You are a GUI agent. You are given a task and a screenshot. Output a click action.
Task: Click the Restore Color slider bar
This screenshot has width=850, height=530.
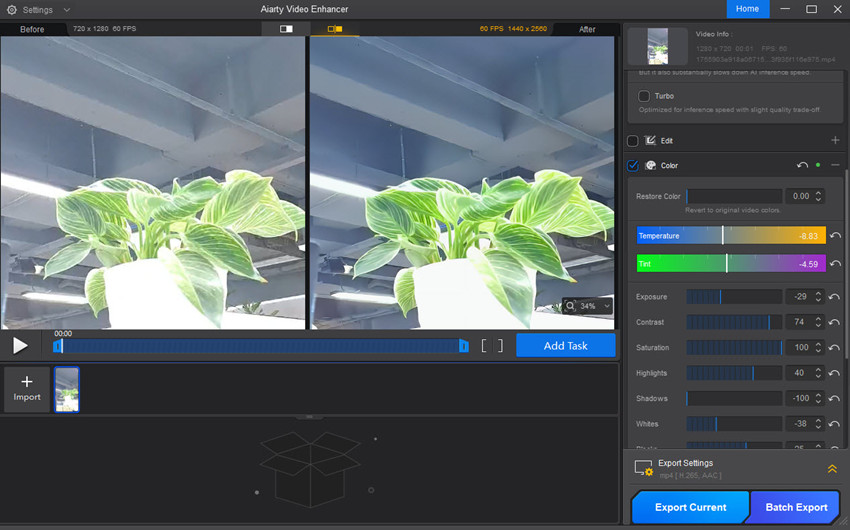click(x=734, y=196)
